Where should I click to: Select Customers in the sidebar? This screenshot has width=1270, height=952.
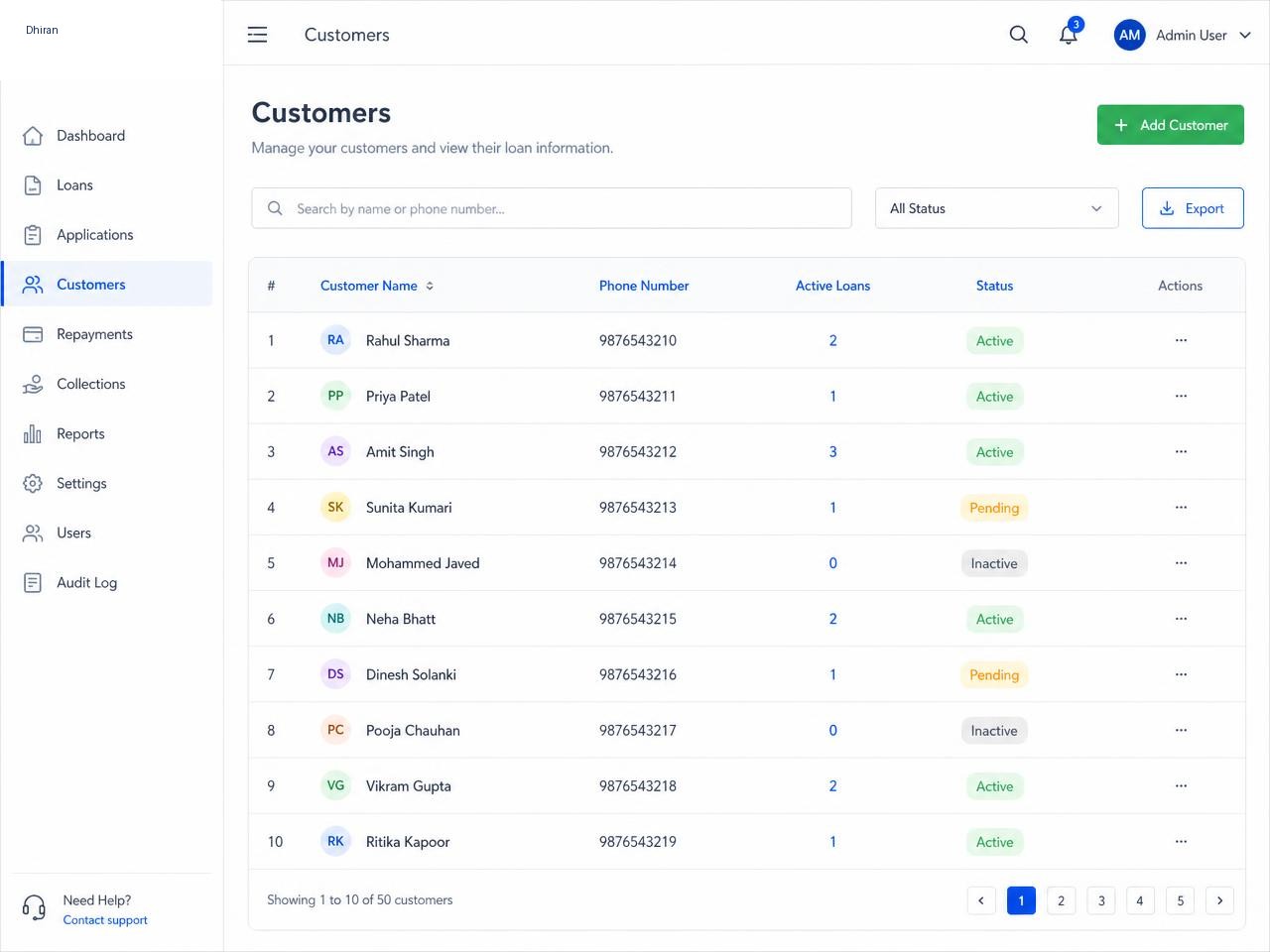point(107,285)
